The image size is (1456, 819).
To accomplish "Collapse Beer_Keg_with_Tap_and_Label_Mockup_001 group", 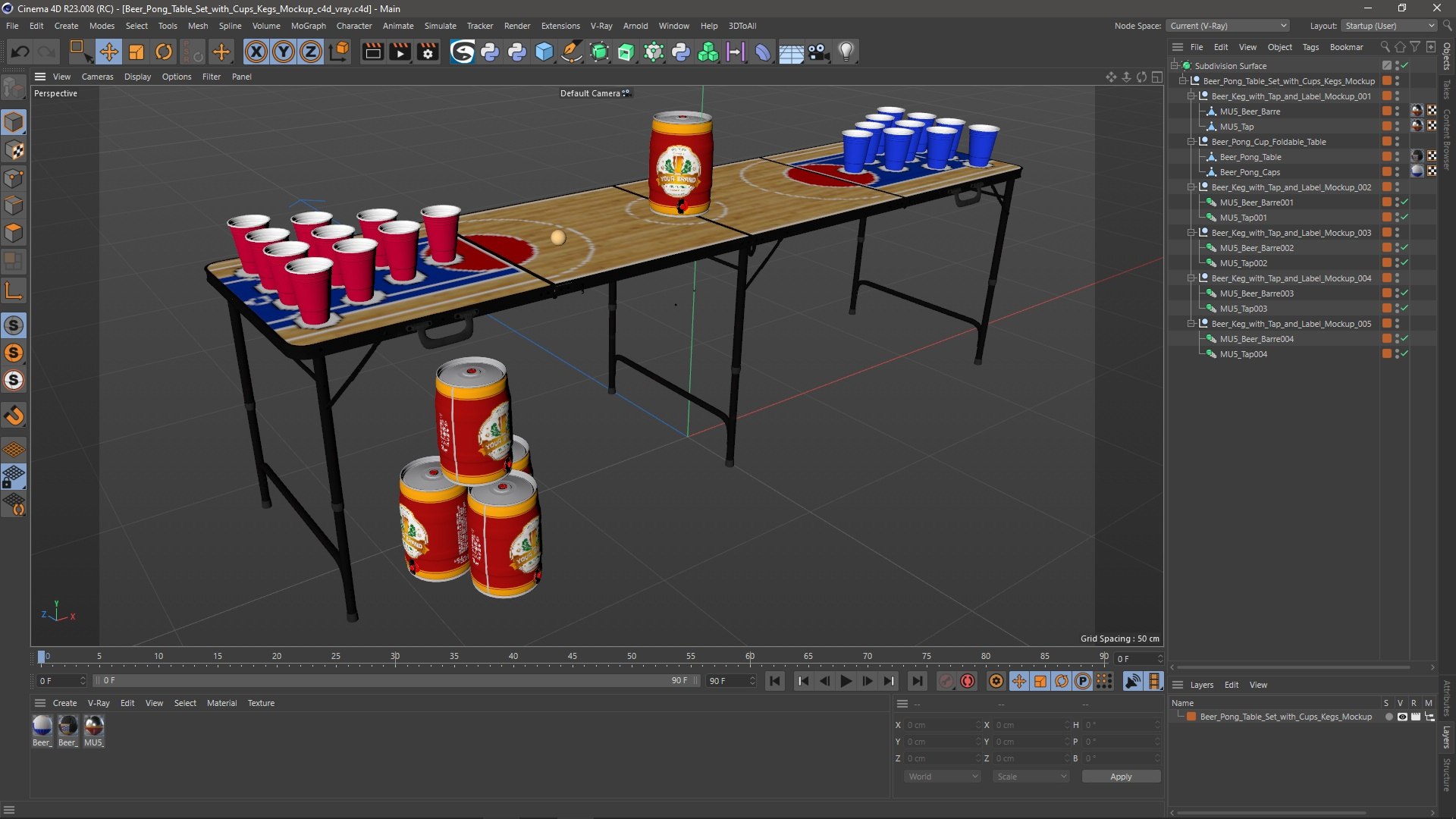I will pyautogui.click(x=1191, y=96).
